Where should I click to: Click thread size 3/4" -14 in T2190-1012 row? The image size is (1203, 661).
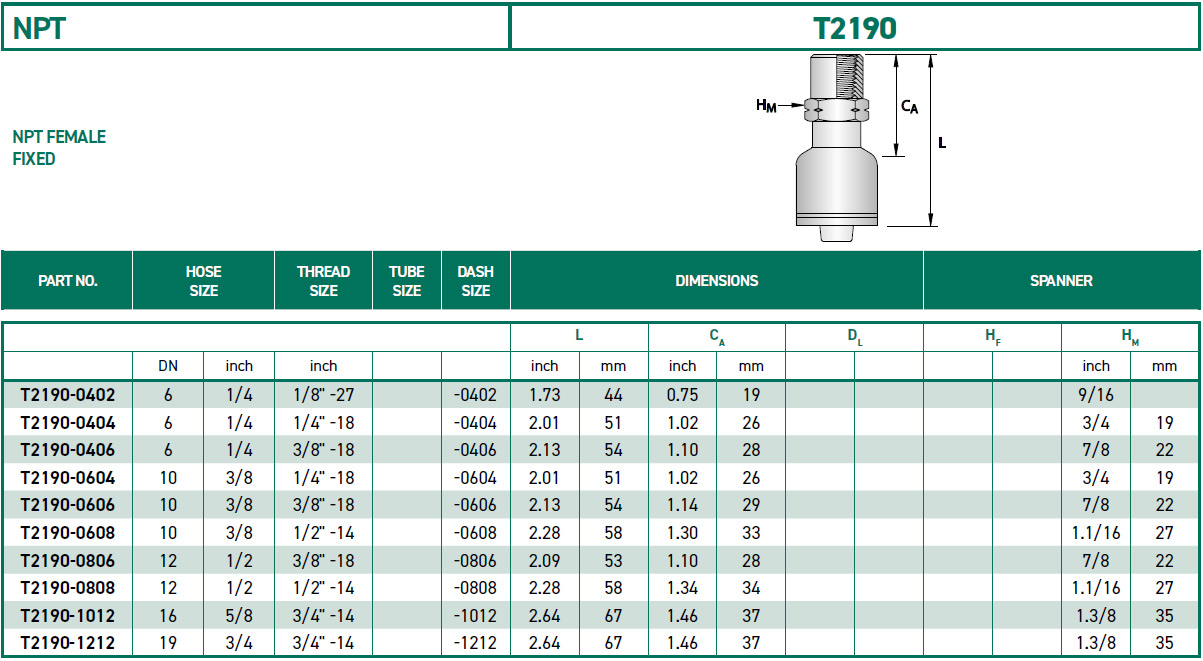[324, 615]
